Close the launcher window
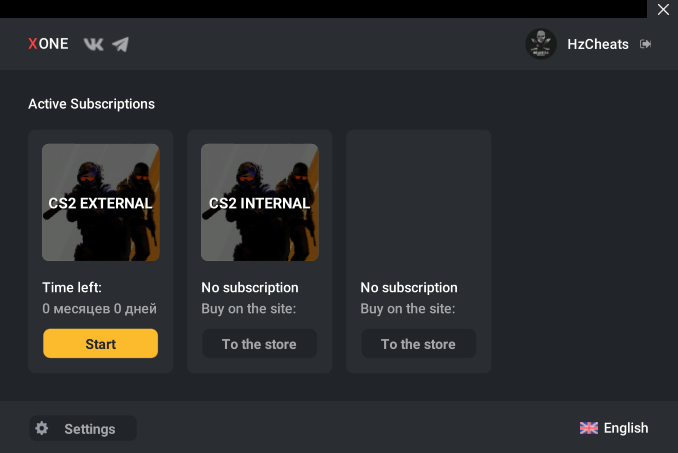The height and width of the screenshot is (453, 678). (663, 9)
